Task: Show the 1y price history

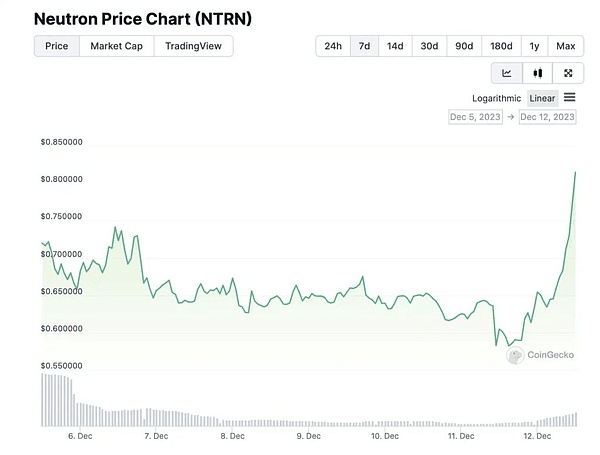Action: 535,46
